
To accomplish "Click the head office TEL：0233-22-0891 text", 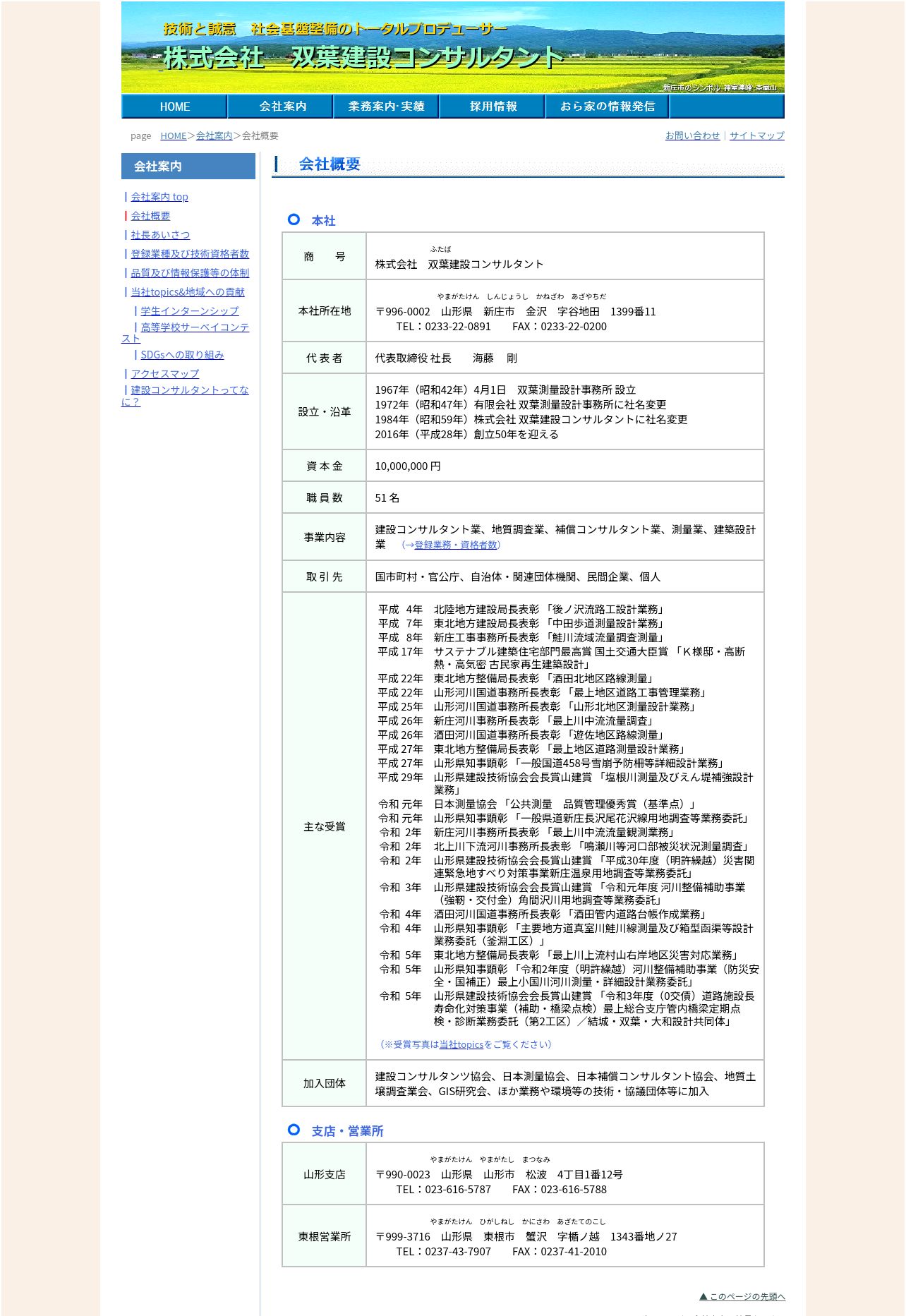I will pos(443,327).
